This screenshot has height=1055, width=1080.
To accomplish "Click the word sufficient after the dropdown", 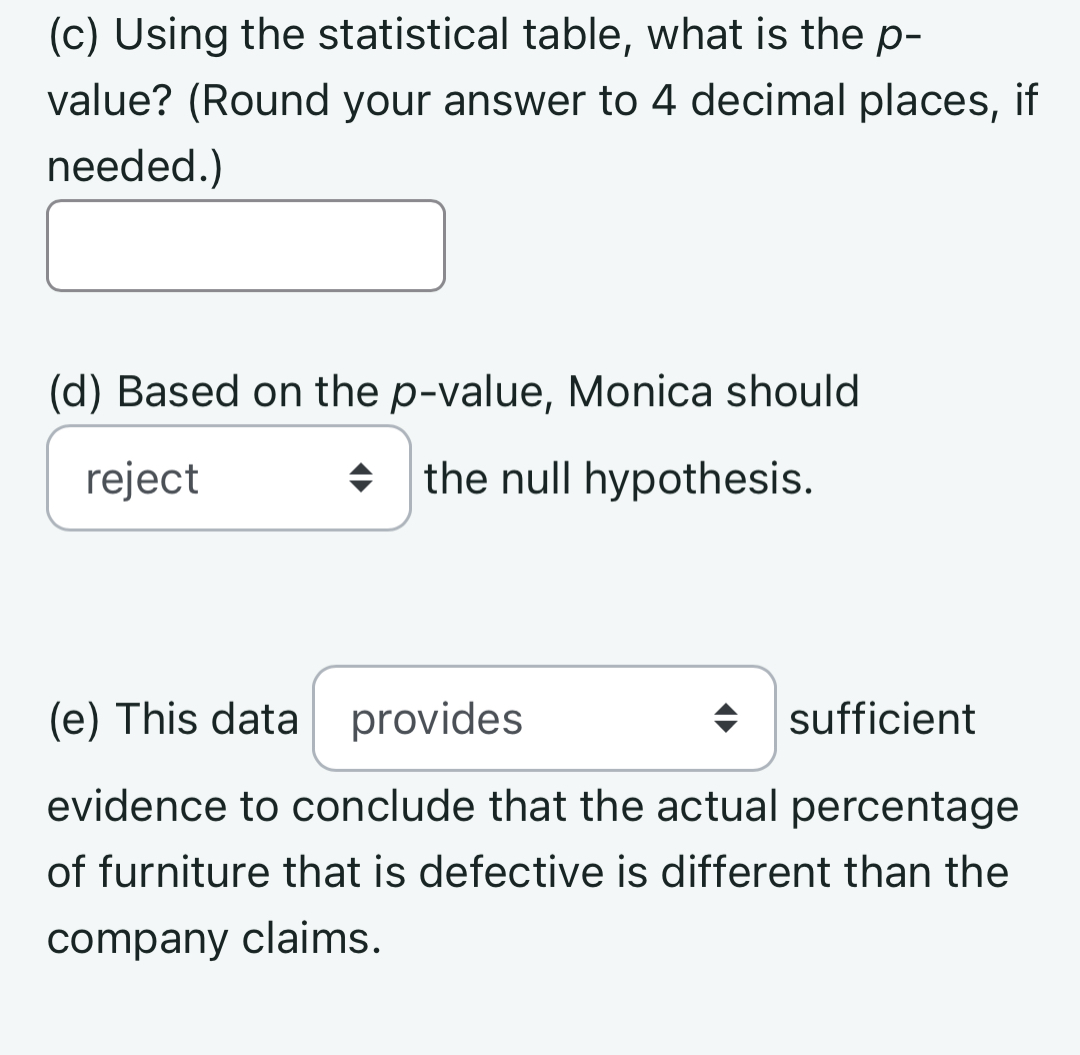I will (x=881, y=719).
